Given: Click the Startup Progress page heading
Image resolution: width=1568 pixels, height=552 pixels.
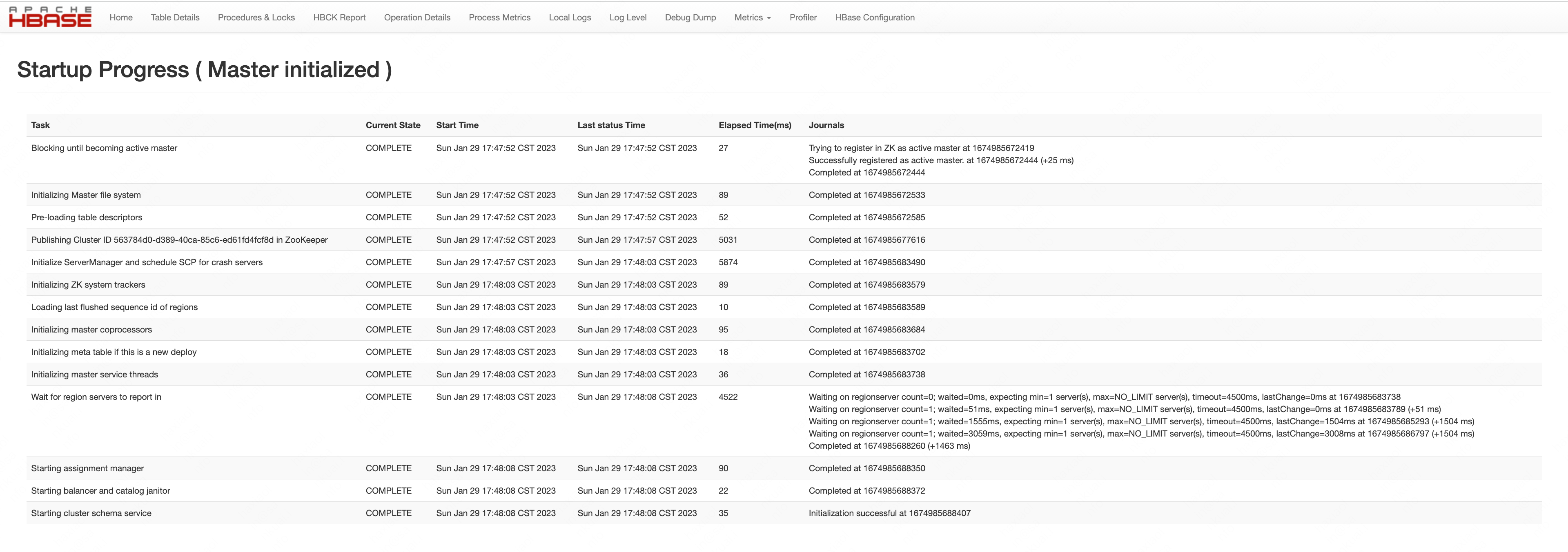Looking at the screenshot, I should pyautogui.click(x=204, y=70).
